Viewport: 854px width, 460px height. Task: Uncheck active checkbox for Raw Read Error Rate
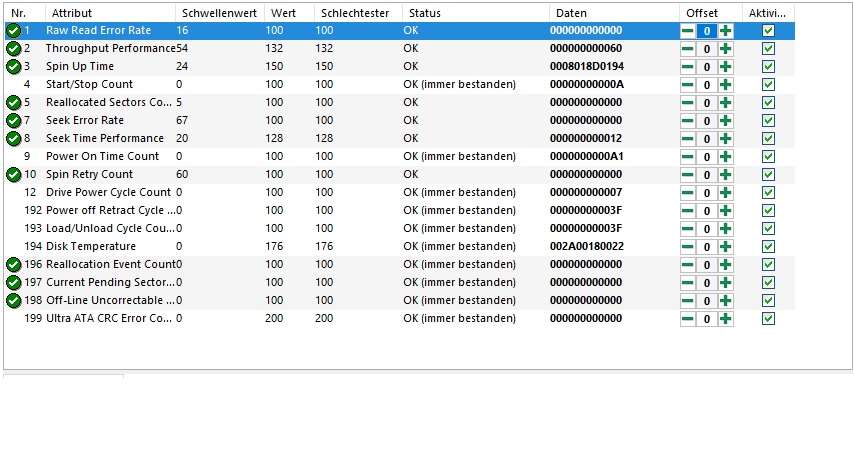[768, 31]
